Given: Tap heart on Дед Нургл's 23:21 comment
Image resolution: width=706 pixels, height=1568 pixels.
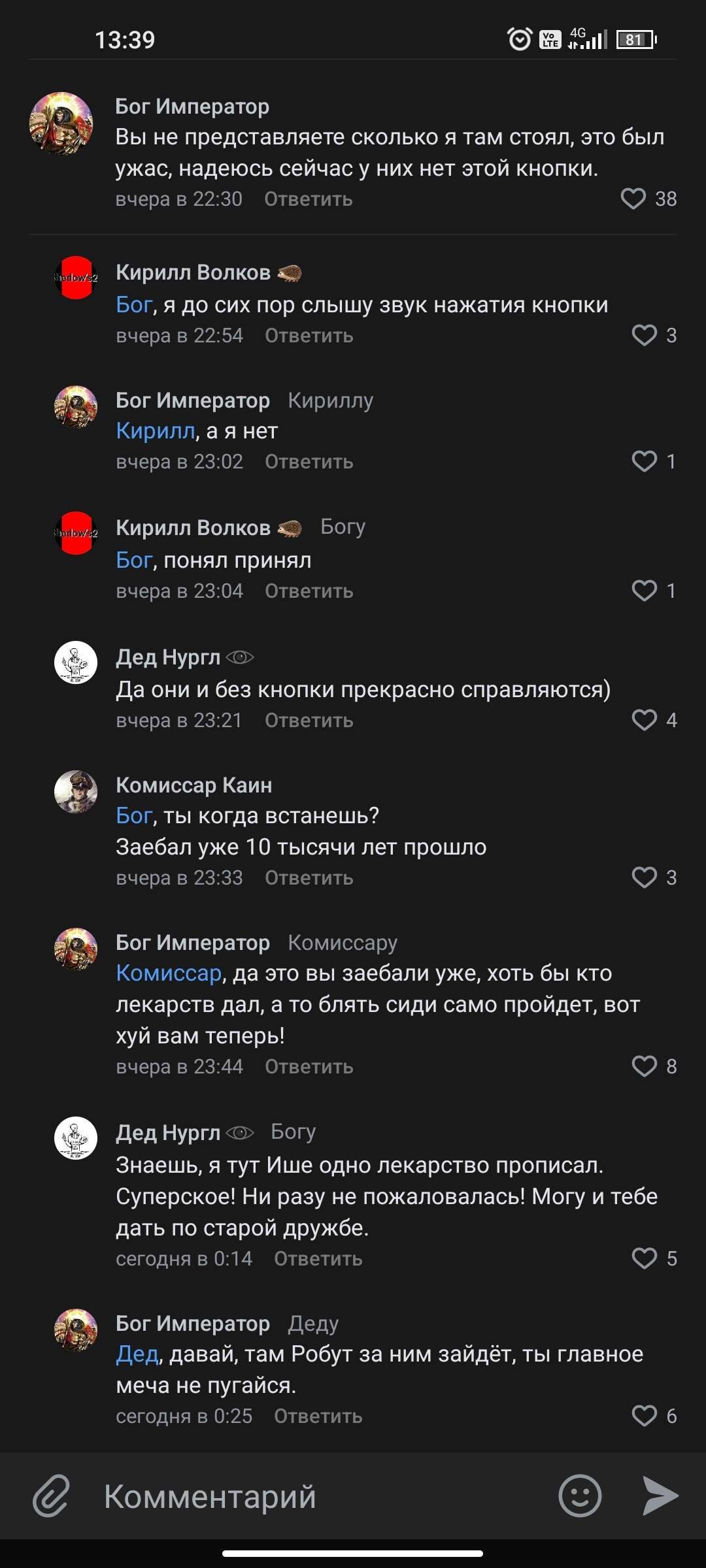Looking at the screenshot, I should click(x=644, y=720).
